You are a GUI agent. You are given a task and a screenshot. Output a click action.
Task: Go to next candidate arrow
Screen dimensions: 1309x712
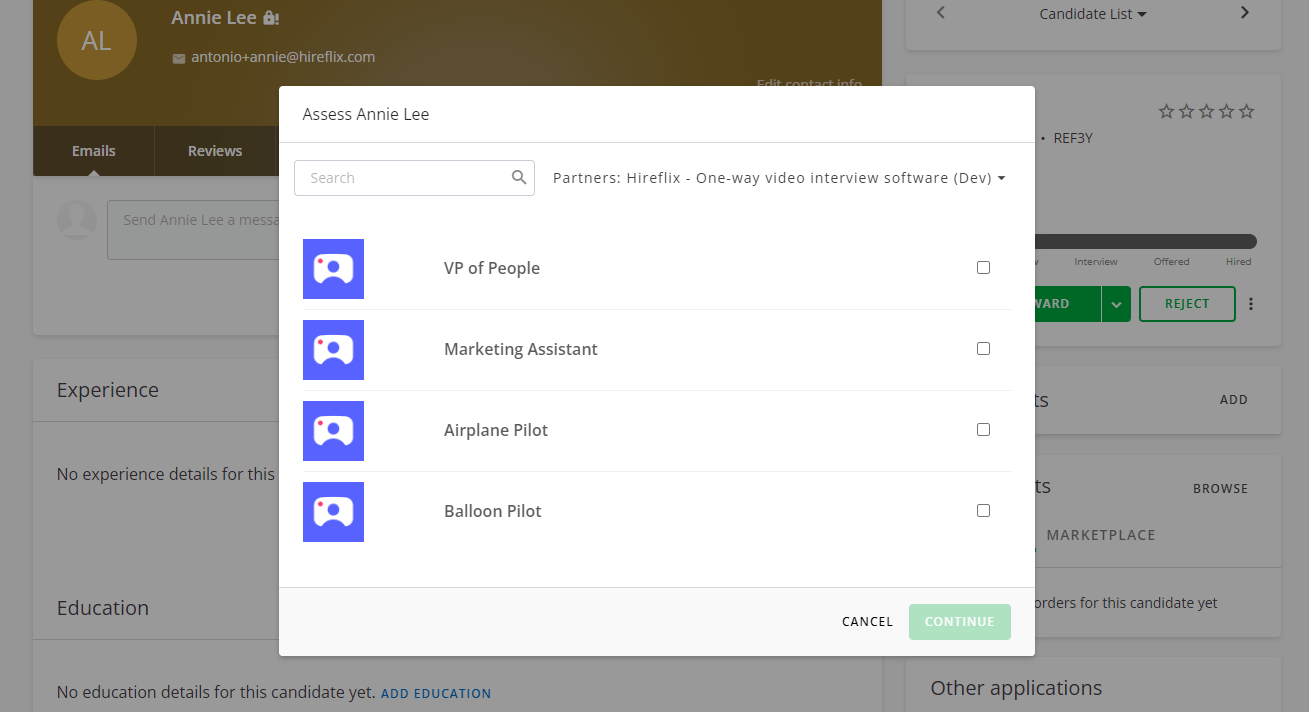[1245, 13]
